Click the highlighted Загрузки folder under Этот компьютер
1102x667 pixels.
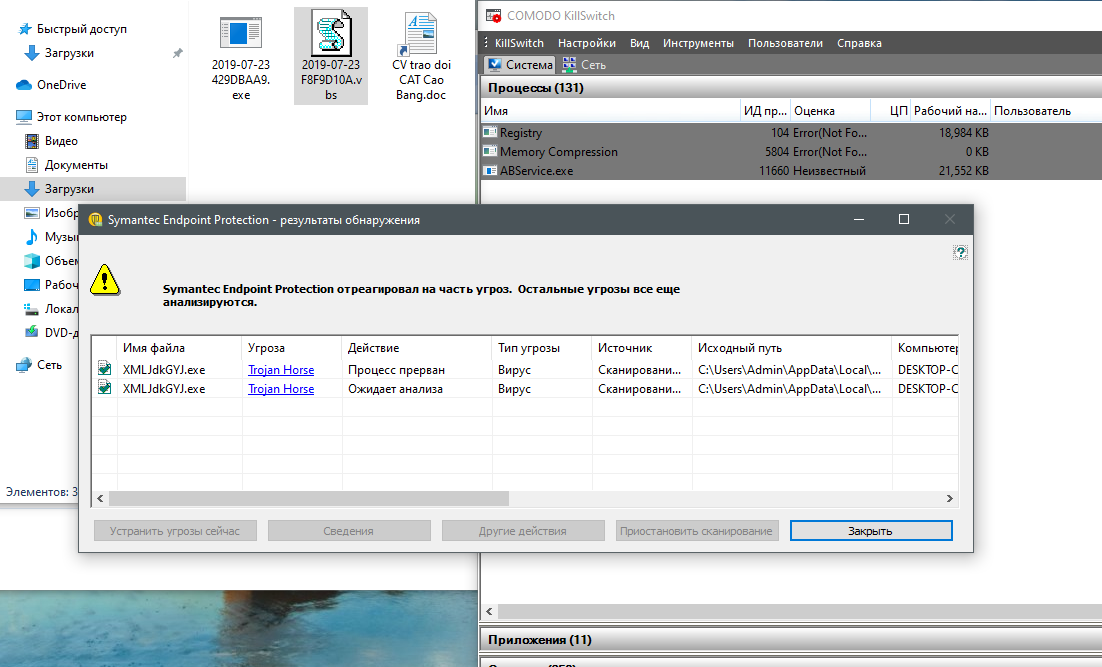pyautogui.click(x=93, y=188)
